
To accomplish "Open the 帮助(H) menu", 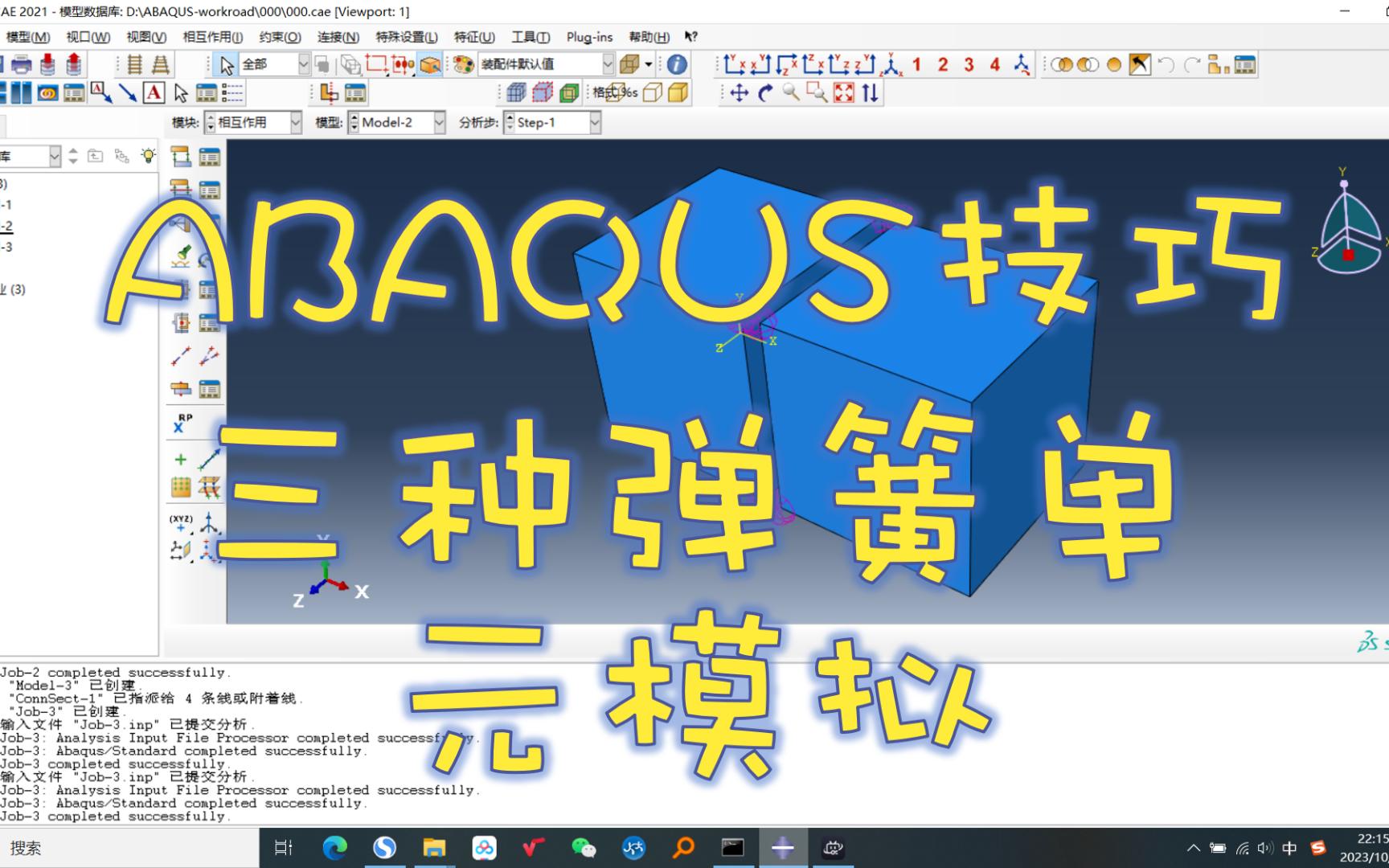I will [649, 37].
